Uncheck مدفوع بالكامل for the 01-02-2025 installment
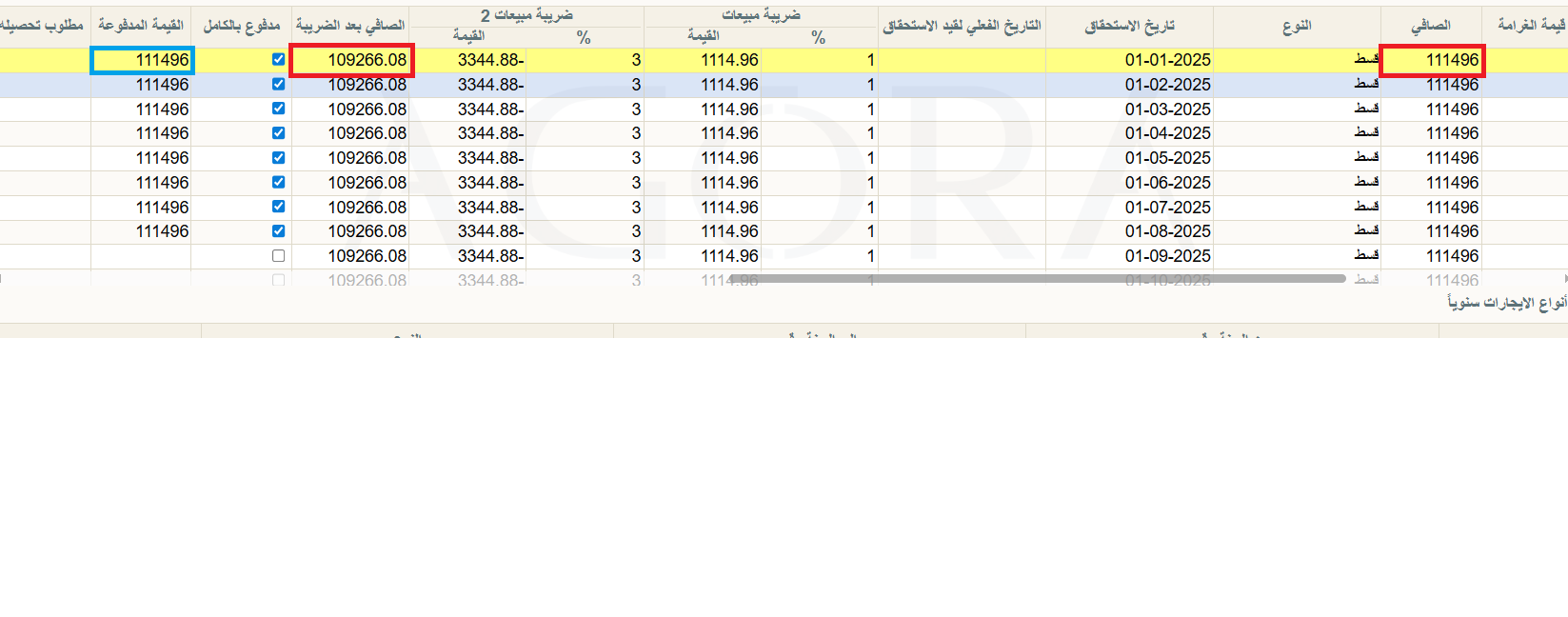The height and width of the screenshot is (617, 1568). click(x=278, y=85)
